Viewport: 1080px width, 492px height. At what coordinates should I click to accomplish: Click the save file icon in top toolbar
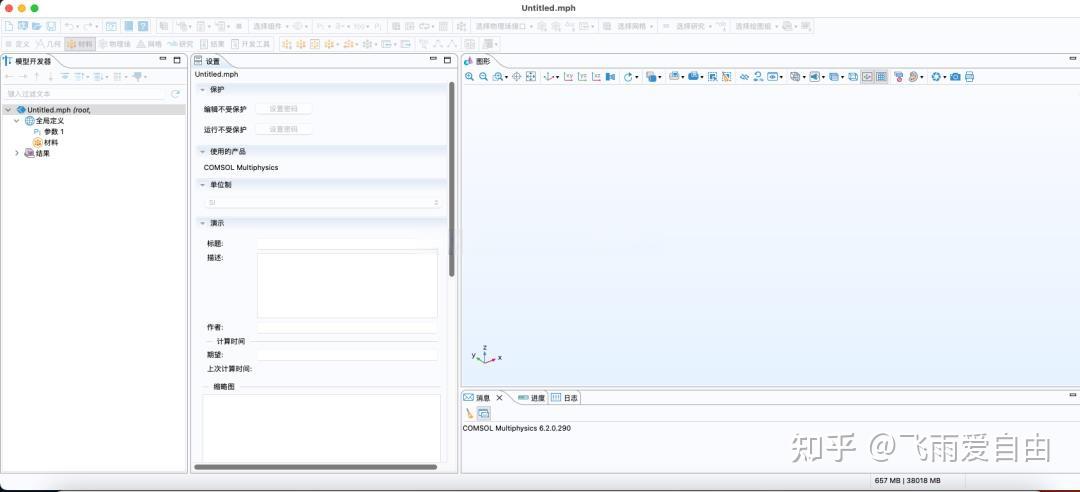coord(50,25)
